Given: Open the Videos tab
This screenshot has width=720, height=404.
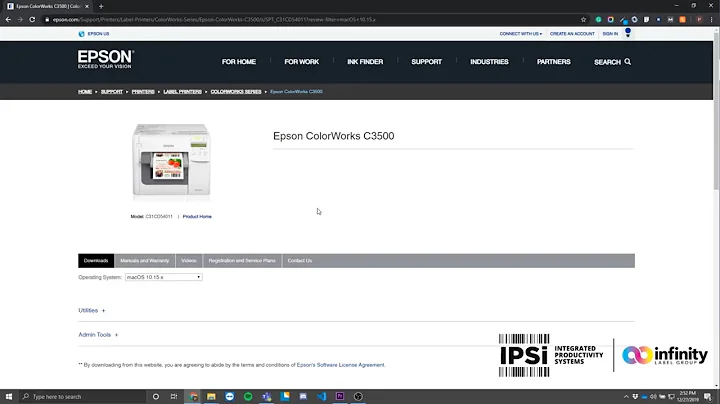Looking at the screenshot, I should coord(189,261).
